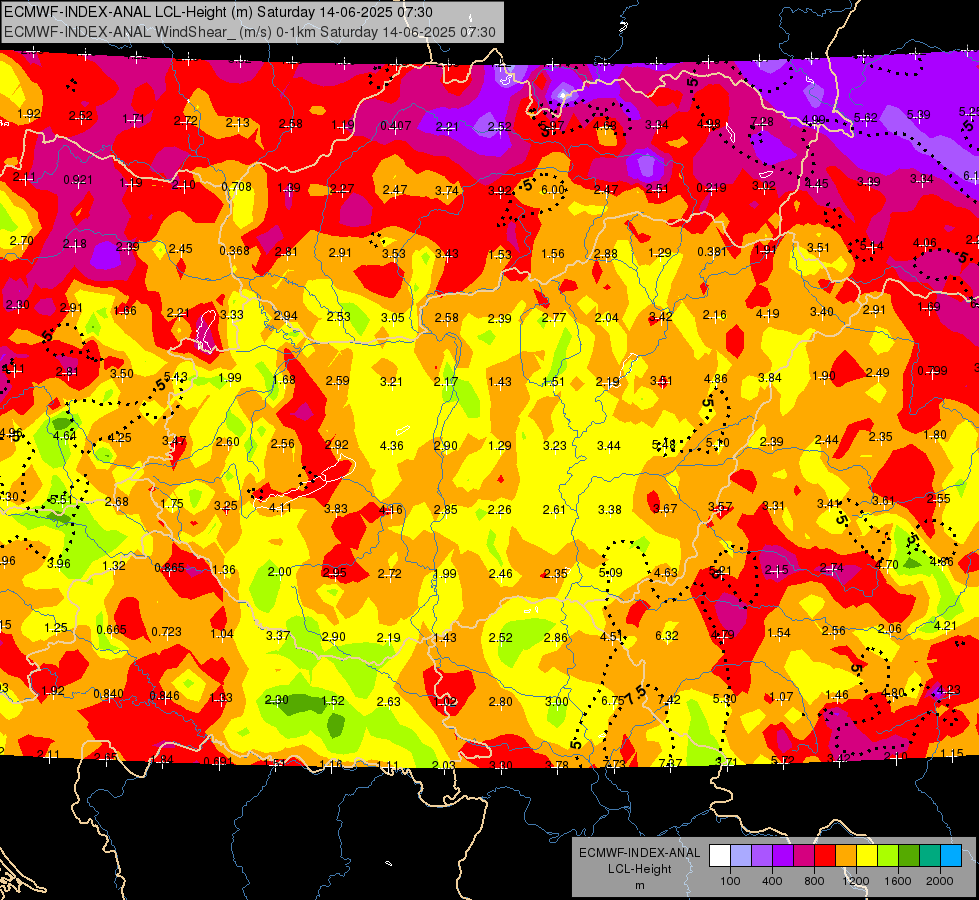Click the LCL-Height title line in the header

tap(218, 12)
